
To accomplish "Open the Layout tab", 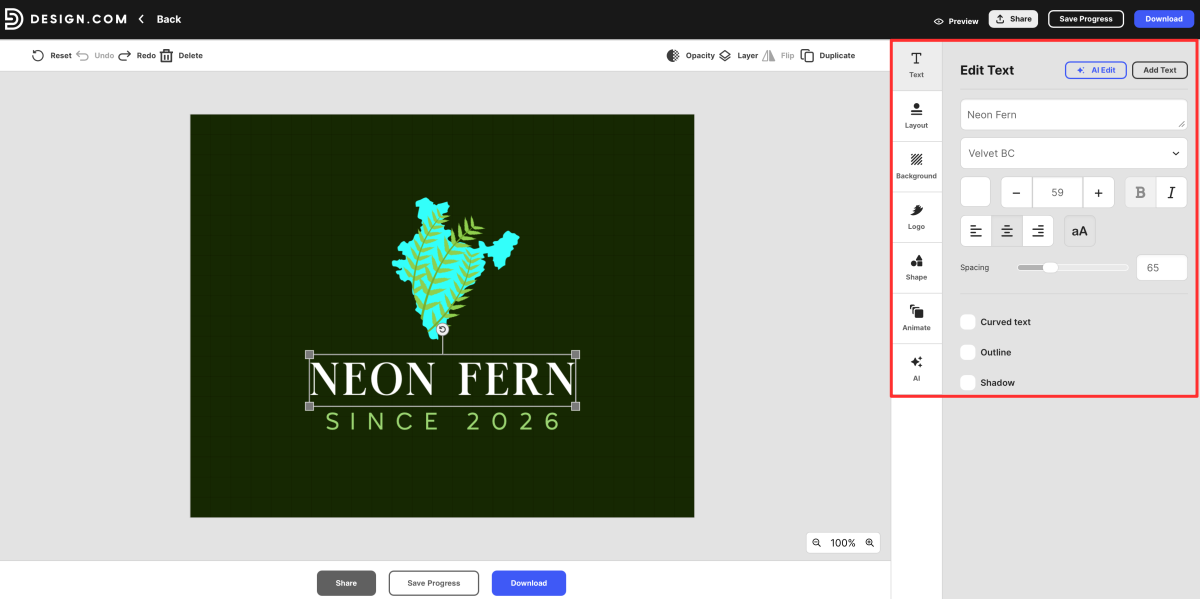I will click(916, 115).
